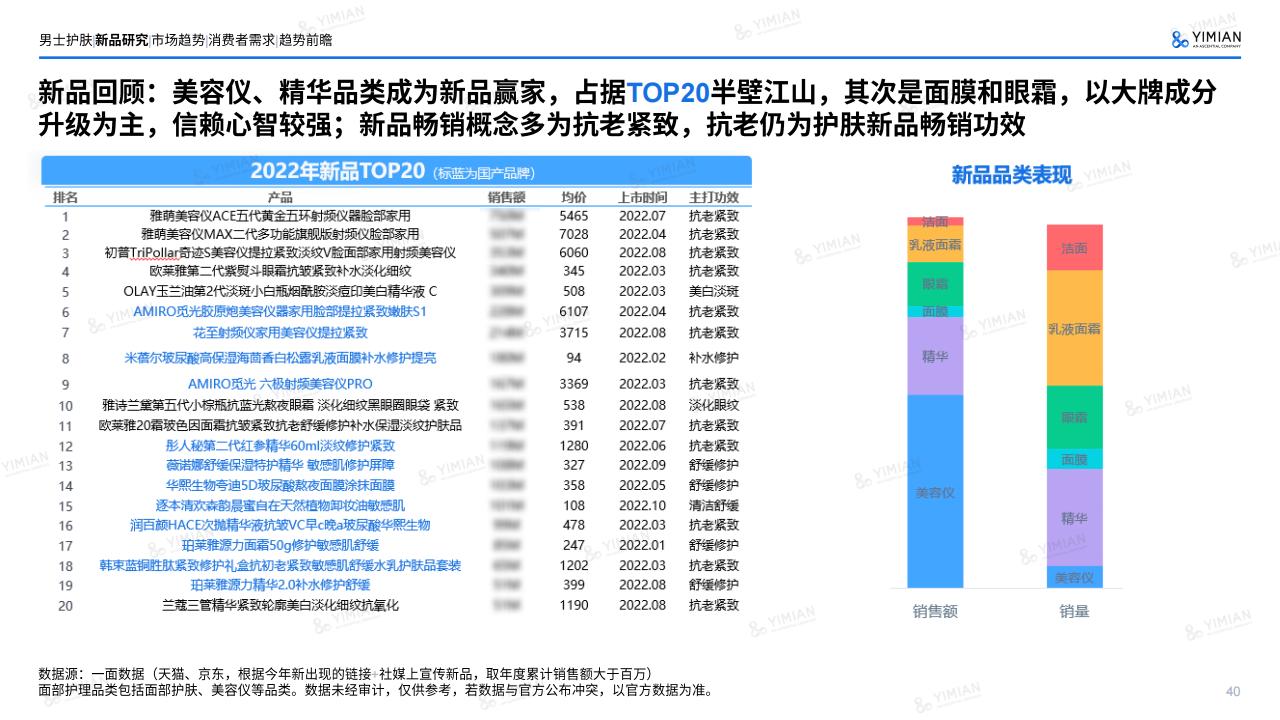Viewport: 1280px width, 720px height.
Task: Select the 润百颜HACE次抛精华液 product name
Action: (x=281, y=525)
